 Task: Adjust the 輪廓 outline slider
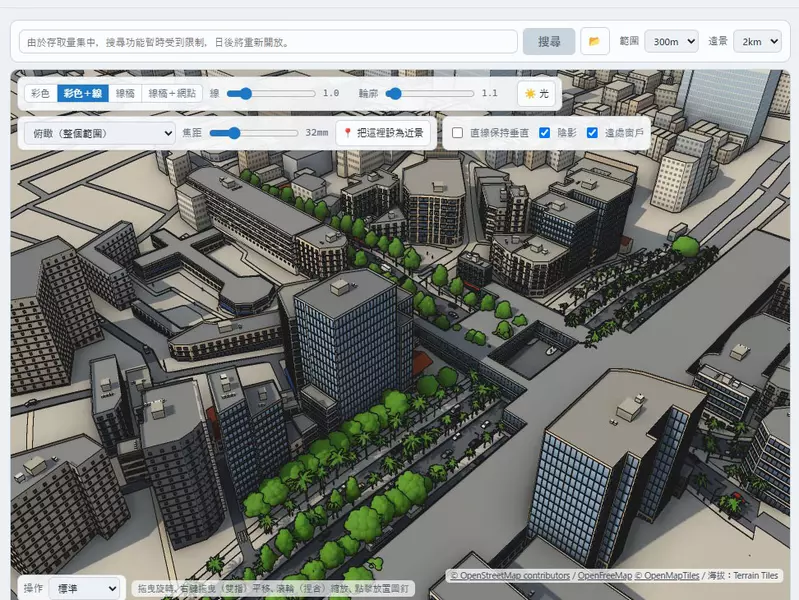[x=430, y=93]
